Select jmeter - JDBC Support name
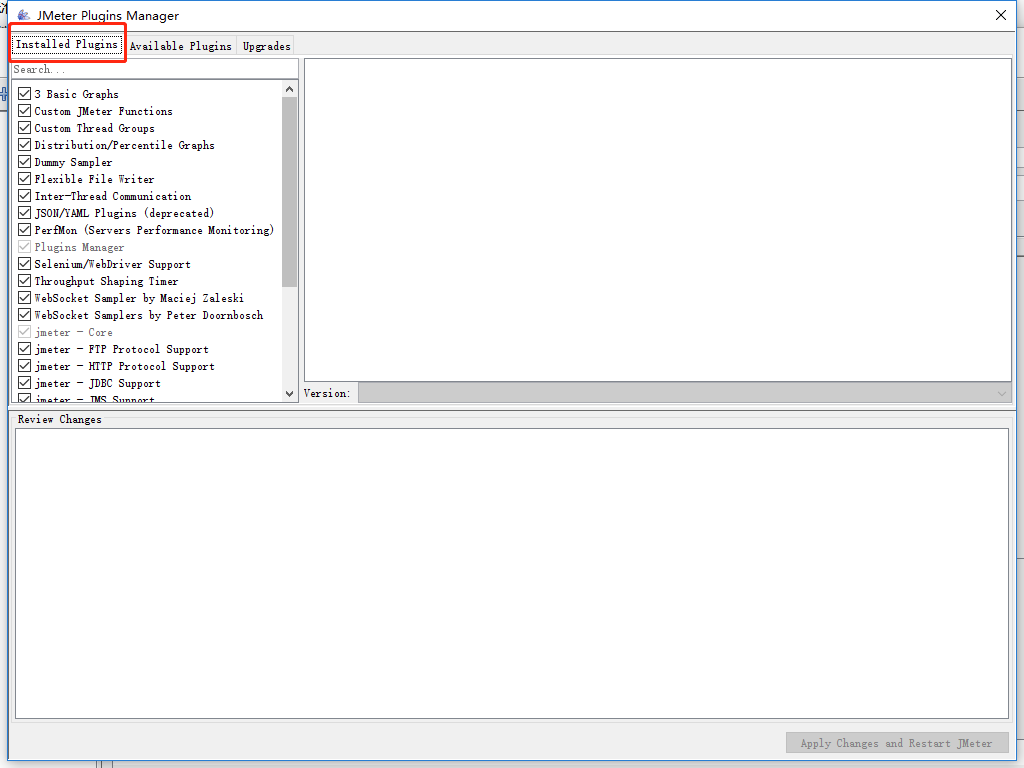The width and height of the screenshot is (1024, 768). [97, 383]
